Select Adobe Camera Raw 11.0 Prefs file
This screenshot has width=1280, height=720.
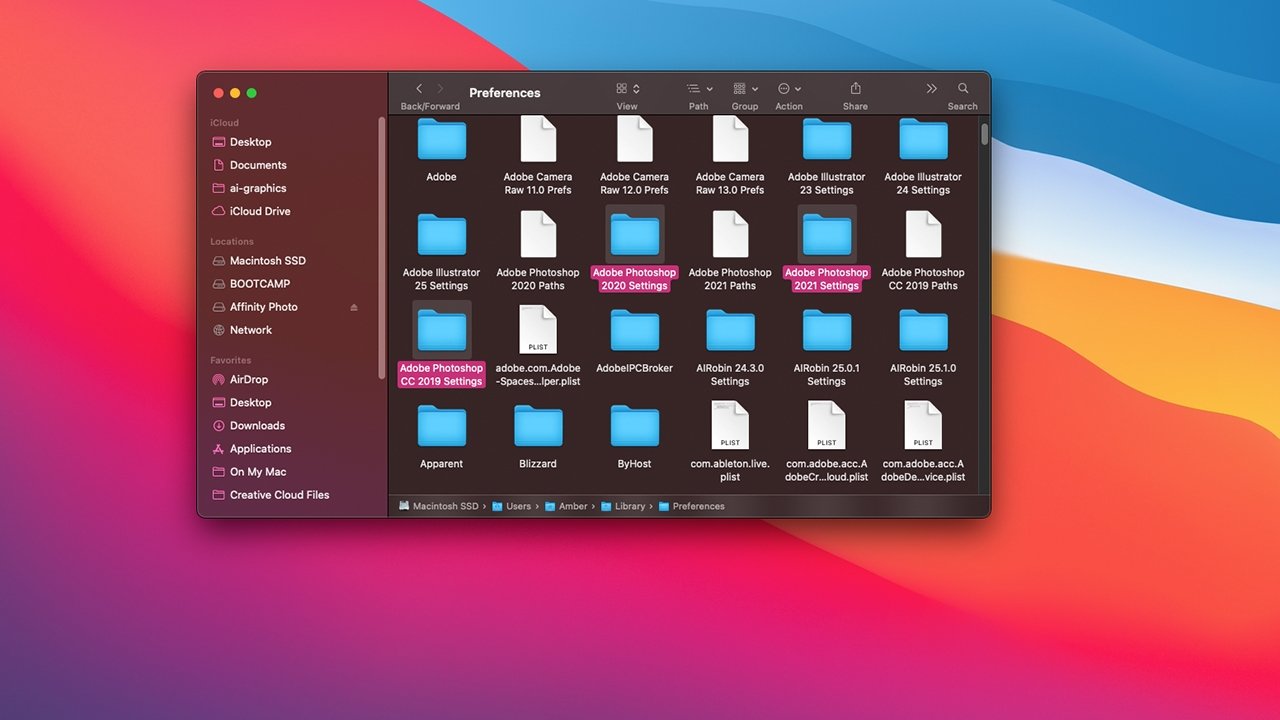pos(538,140)
